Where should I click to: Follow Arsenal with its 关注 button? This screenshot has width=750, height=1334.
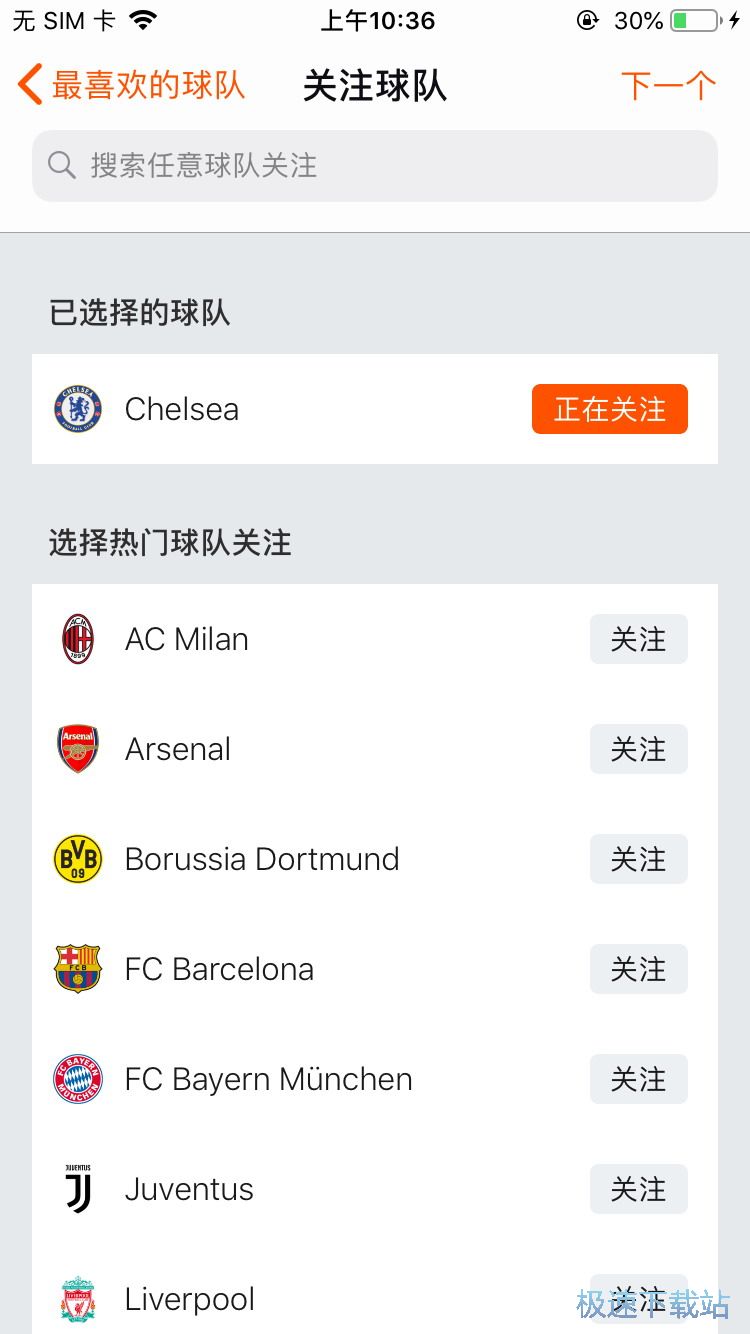coord(638,749)
